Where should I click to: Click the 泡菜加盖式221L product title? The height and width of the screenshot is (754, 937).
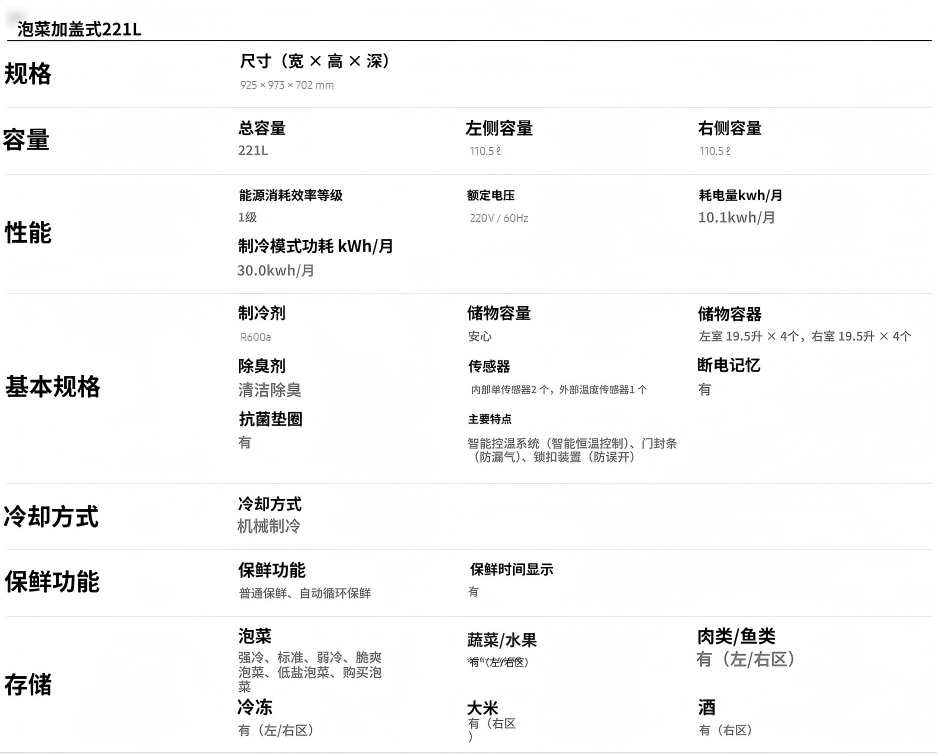click(x=79, y=29)
